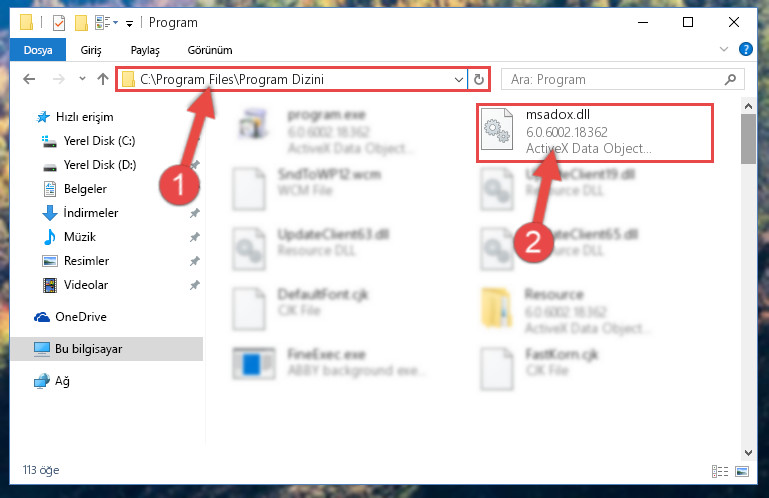Image resolution: width=769 pixels, height=498 pixels.
Task: Go back with the left arrow button
Action: click(29, 79)
